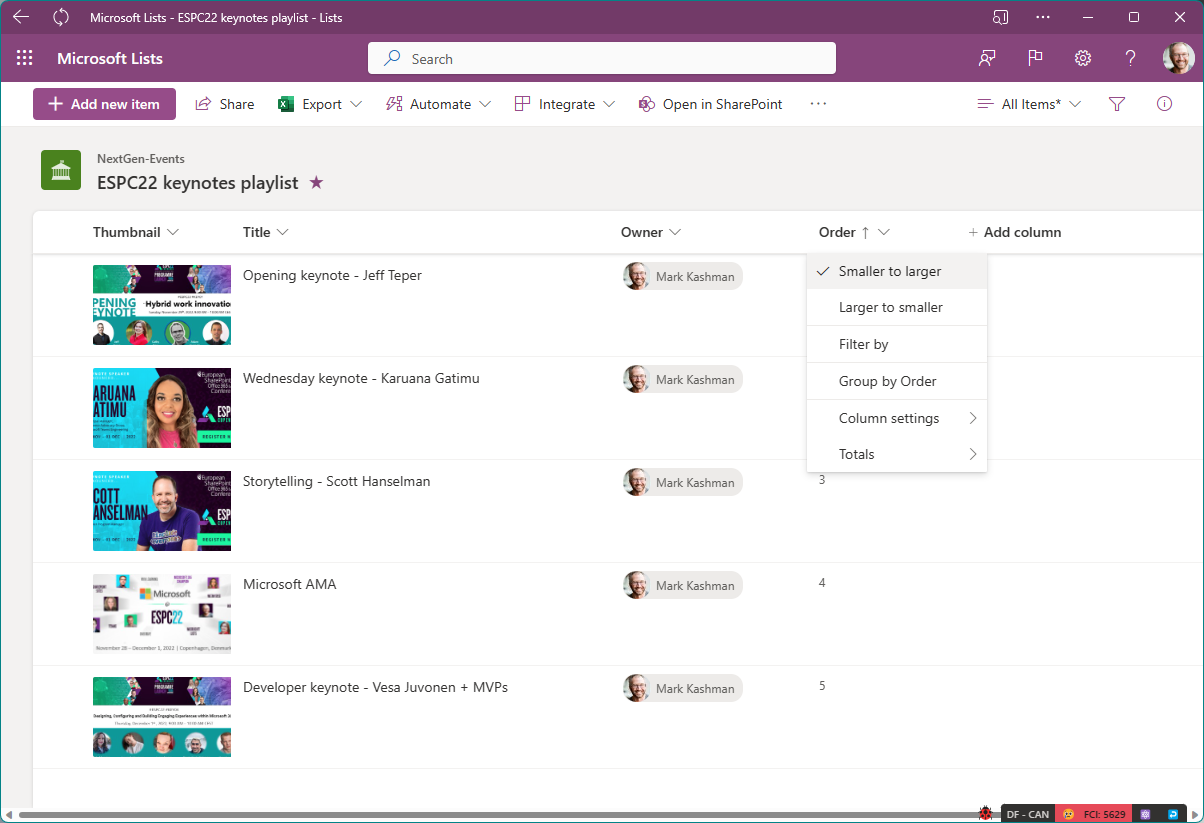Viewport: 1204px width, 823px height.
Task: Open the invite people icon
Action: click(987, 58)
